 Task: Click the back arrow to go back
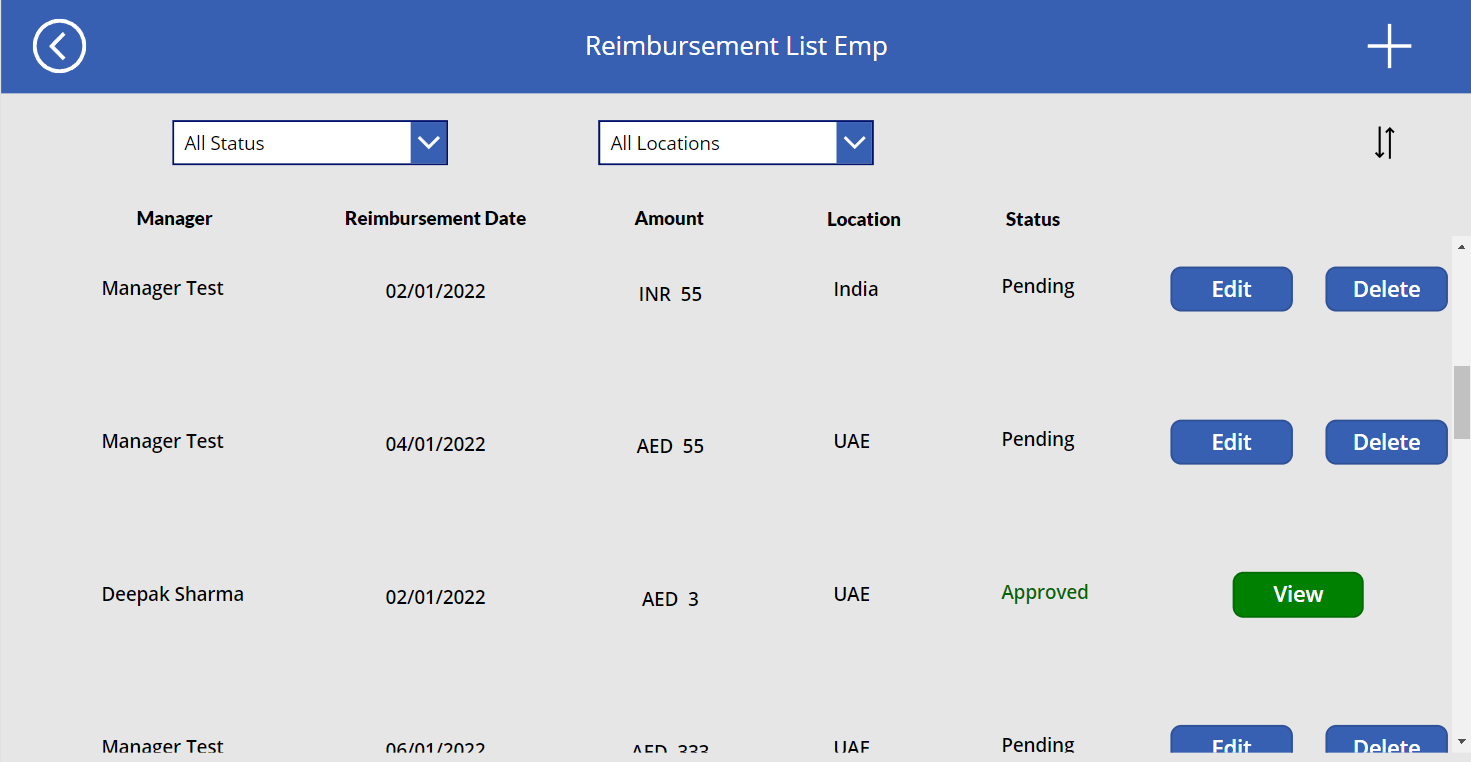tap(59, 46)
